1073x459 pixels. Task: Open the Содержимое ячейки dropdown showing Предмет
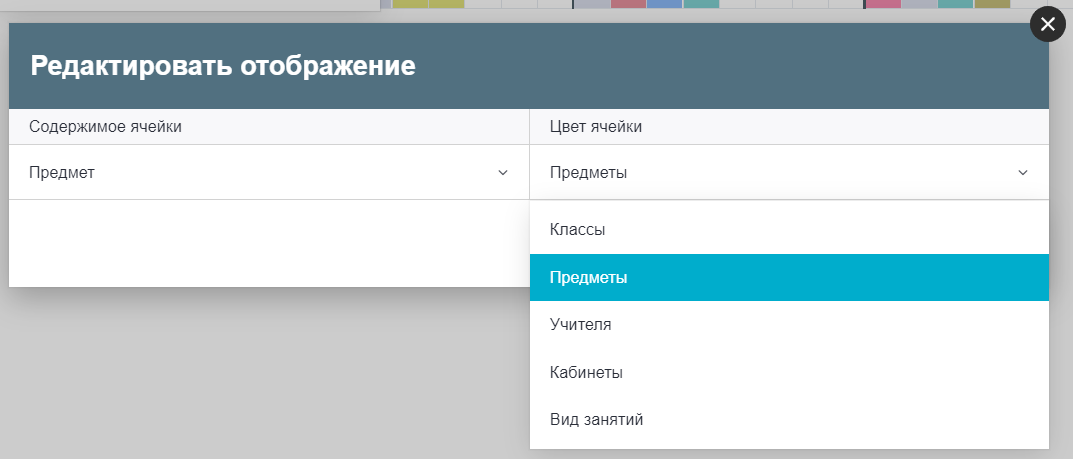pos(269,172)
